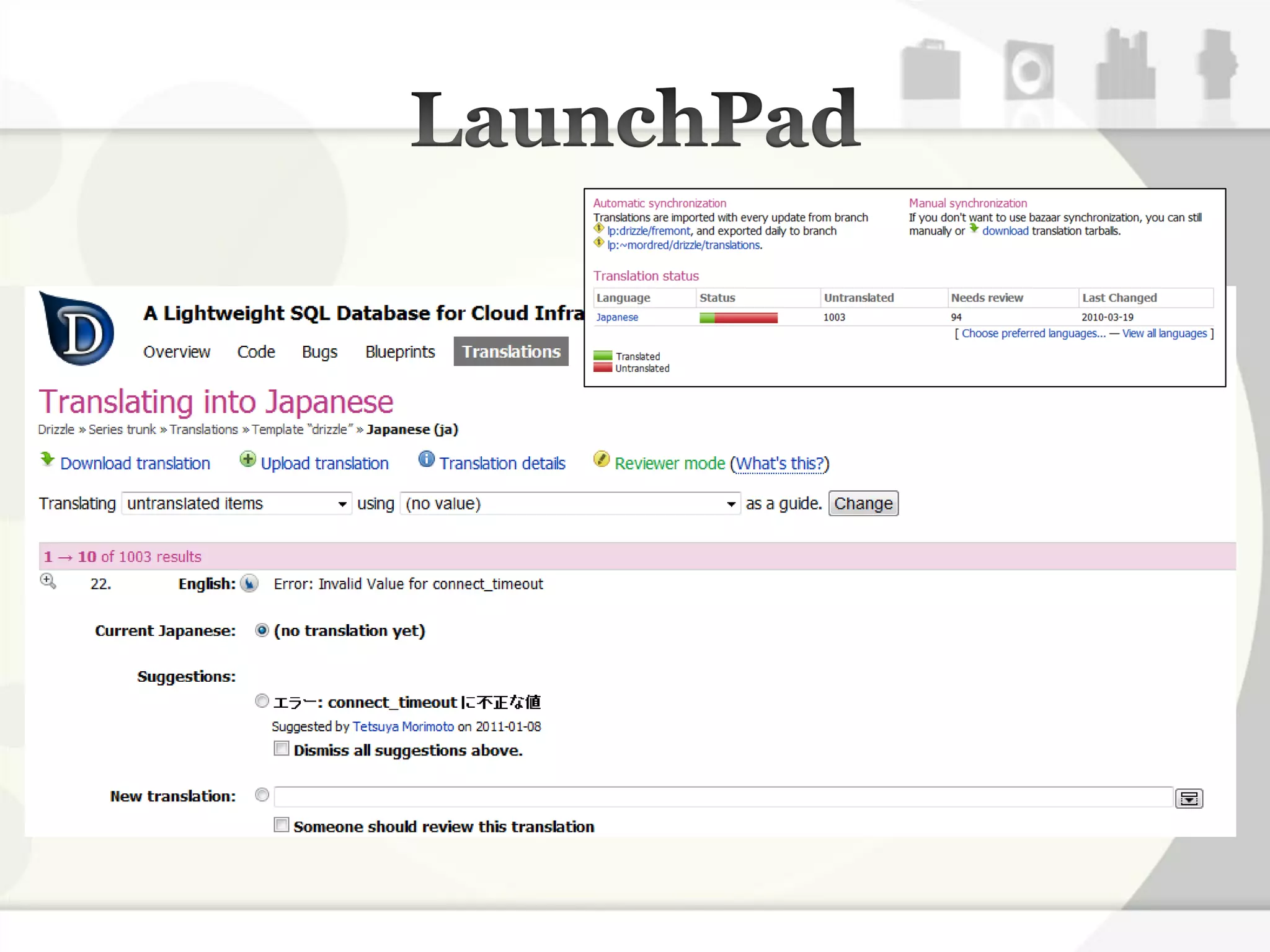This screenshot has width=1270, height=952.
Task: Click the copy English text icon
Action: 249,584
